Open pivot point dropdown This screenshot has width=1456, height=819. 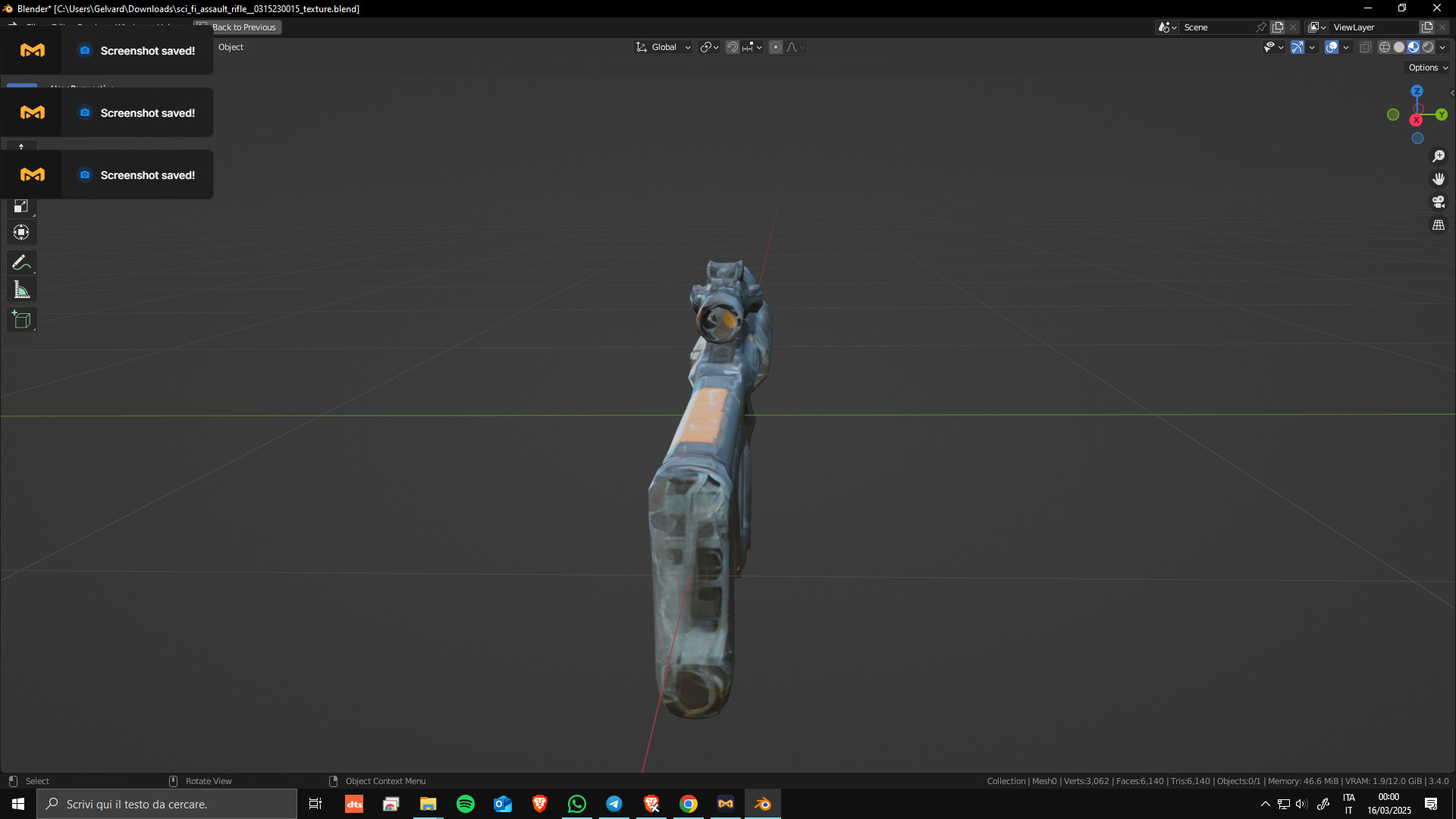click(x=709, y=47)
